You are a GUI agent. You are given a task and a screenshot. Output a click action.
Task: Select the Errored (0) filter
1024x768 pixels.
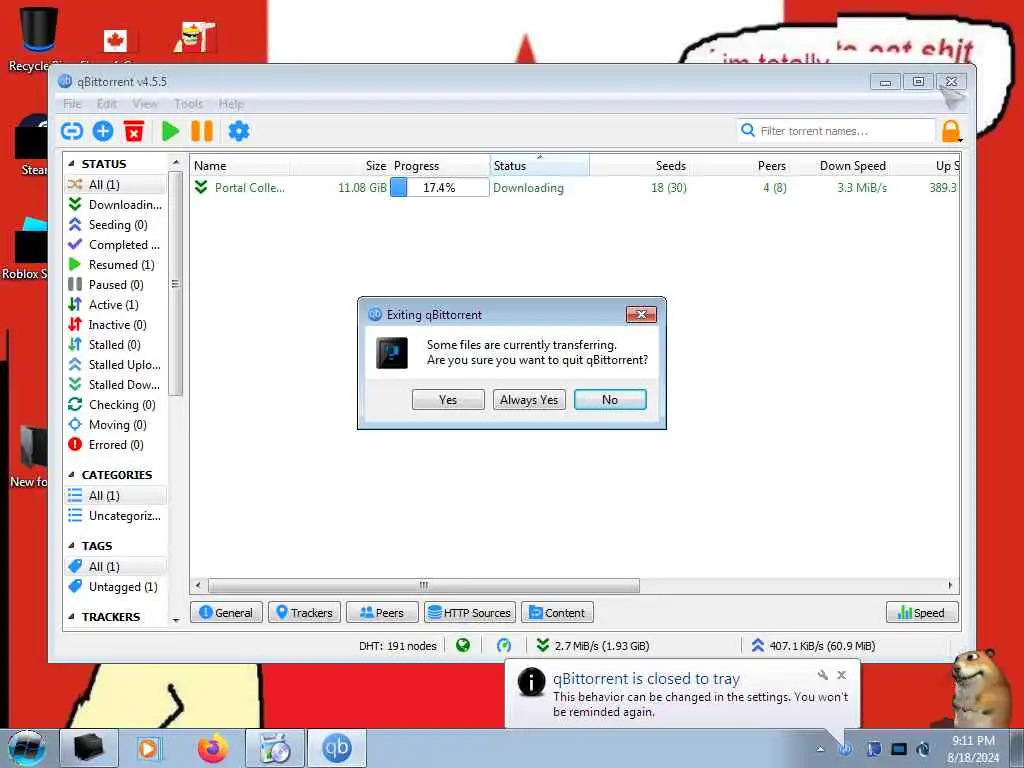116,445
